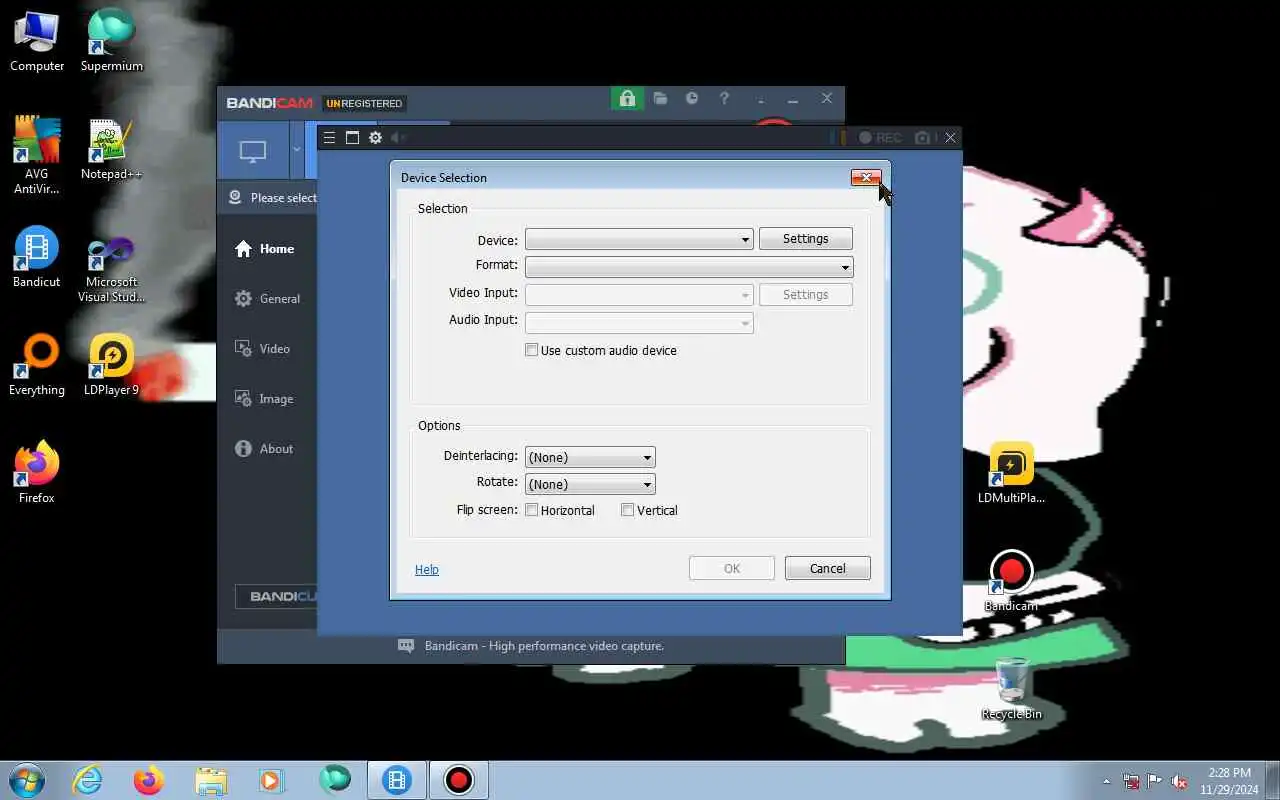Click the taskbar clock showing 2:28 PM
Image resolution: width=1280 pixels, height=800 pixels.
(x=1229, y=780)
